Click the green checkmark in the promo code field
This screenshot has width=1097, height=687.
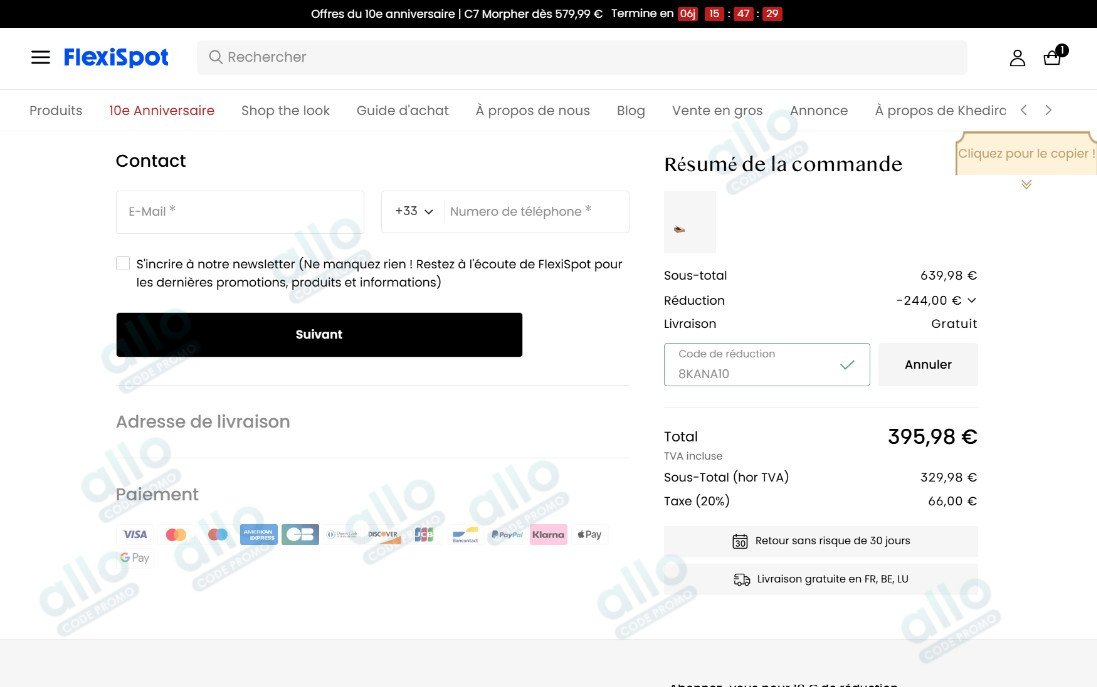847,364
